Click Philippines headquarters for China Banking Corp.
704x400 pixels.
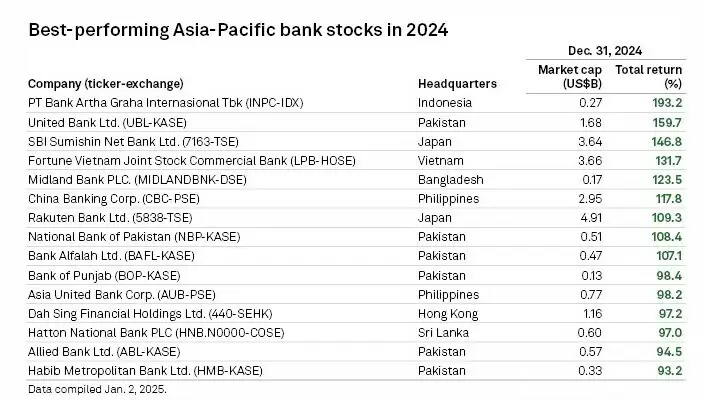click(x=447, y=198)
